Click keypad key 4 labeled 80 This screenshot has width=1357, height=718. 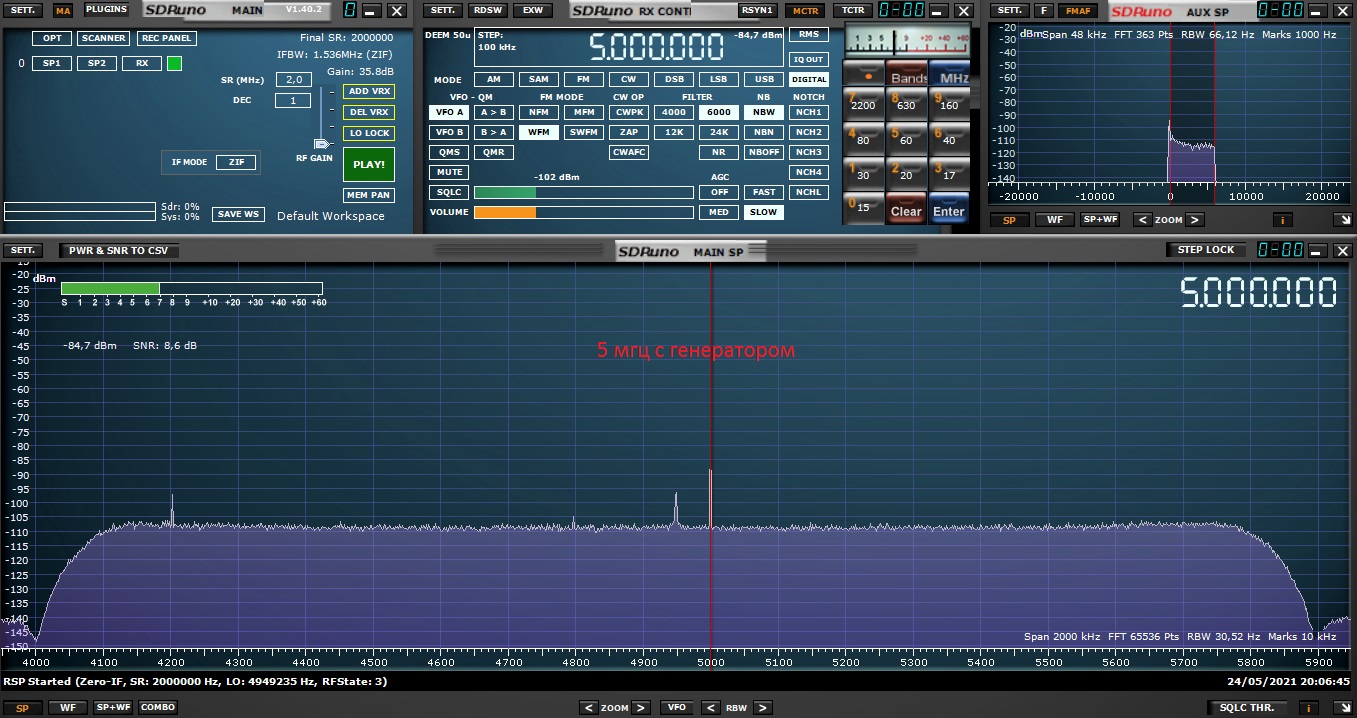tap(863, 137)
